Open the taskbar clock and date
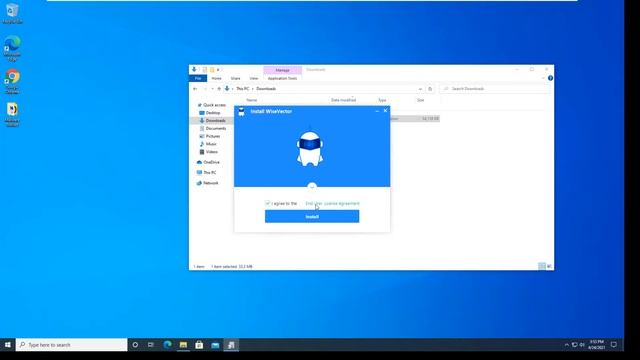This screenshot has width=640, height=360. pos(597,345)
